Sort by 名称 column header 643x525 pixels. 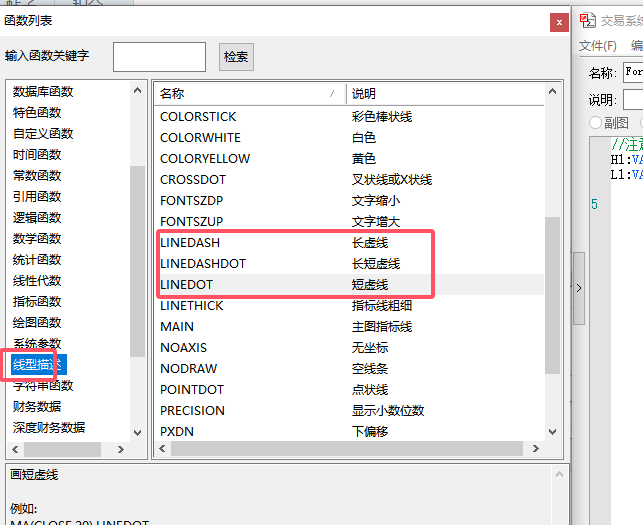(251, 94)
